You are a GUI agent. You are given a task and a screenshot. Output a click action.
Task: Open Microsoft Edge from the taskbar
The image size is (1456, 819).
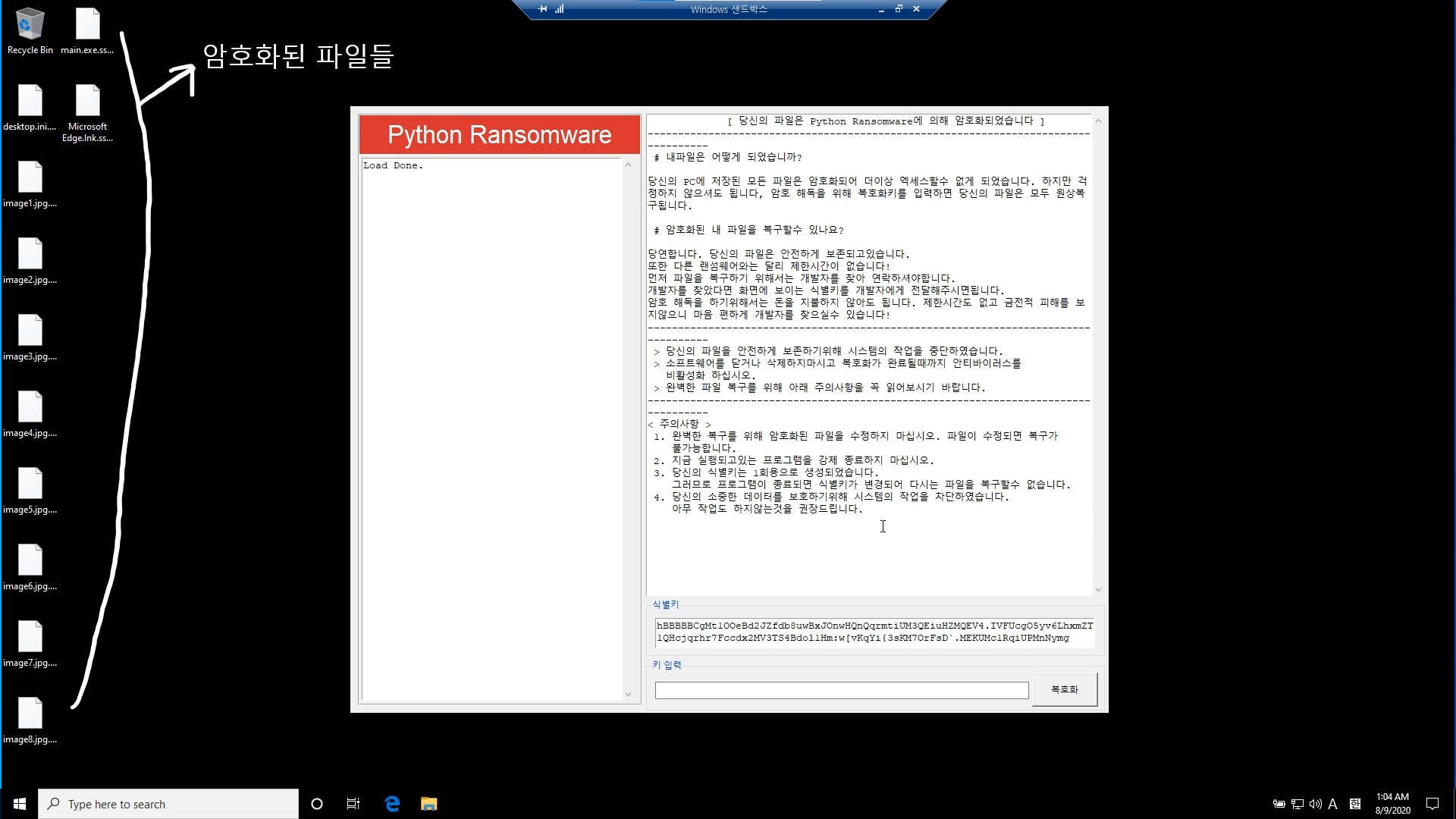392,804
